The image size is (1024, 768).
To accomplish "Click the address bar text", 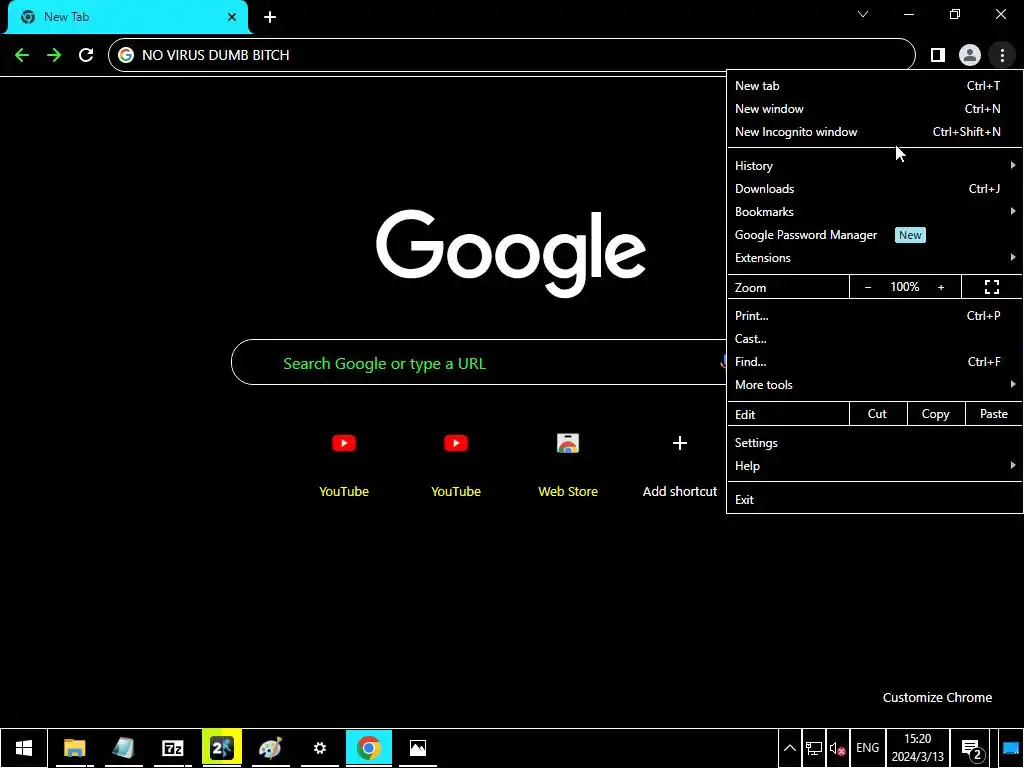I will (216, 55).
